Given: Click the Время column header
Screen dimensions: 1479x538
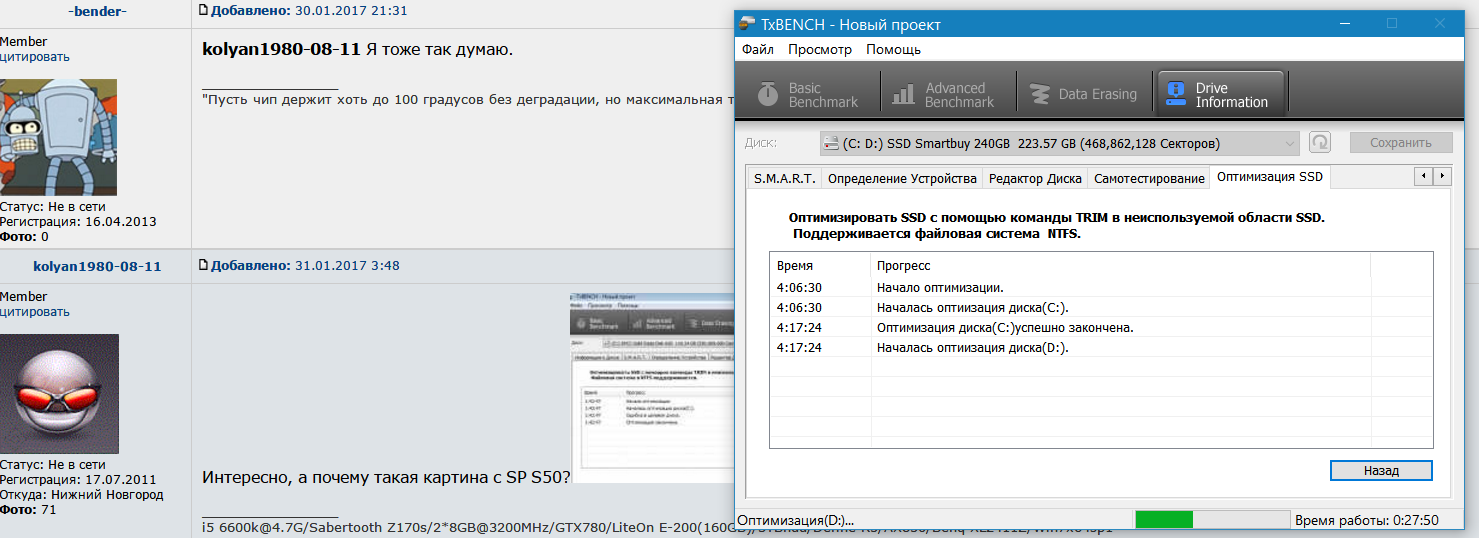Looking at the screenshot, I should pyautogui.click(x=820, y=265).
